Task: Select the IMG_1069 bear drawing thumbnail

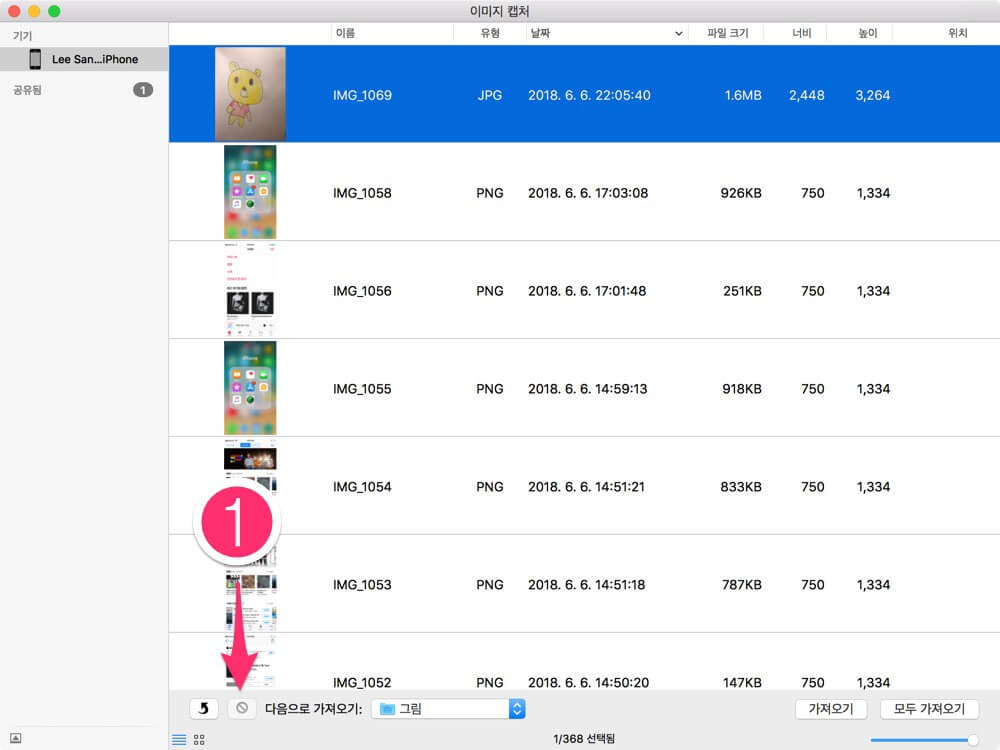Action: click(250, 94)
